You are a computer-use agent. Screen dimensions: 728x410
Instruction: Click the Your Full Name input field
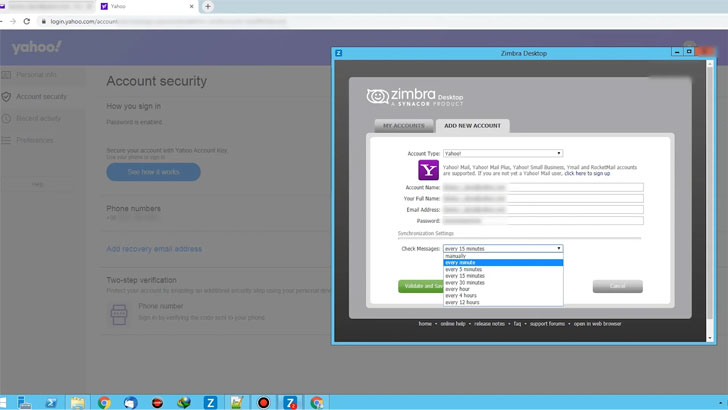point(543,199)
